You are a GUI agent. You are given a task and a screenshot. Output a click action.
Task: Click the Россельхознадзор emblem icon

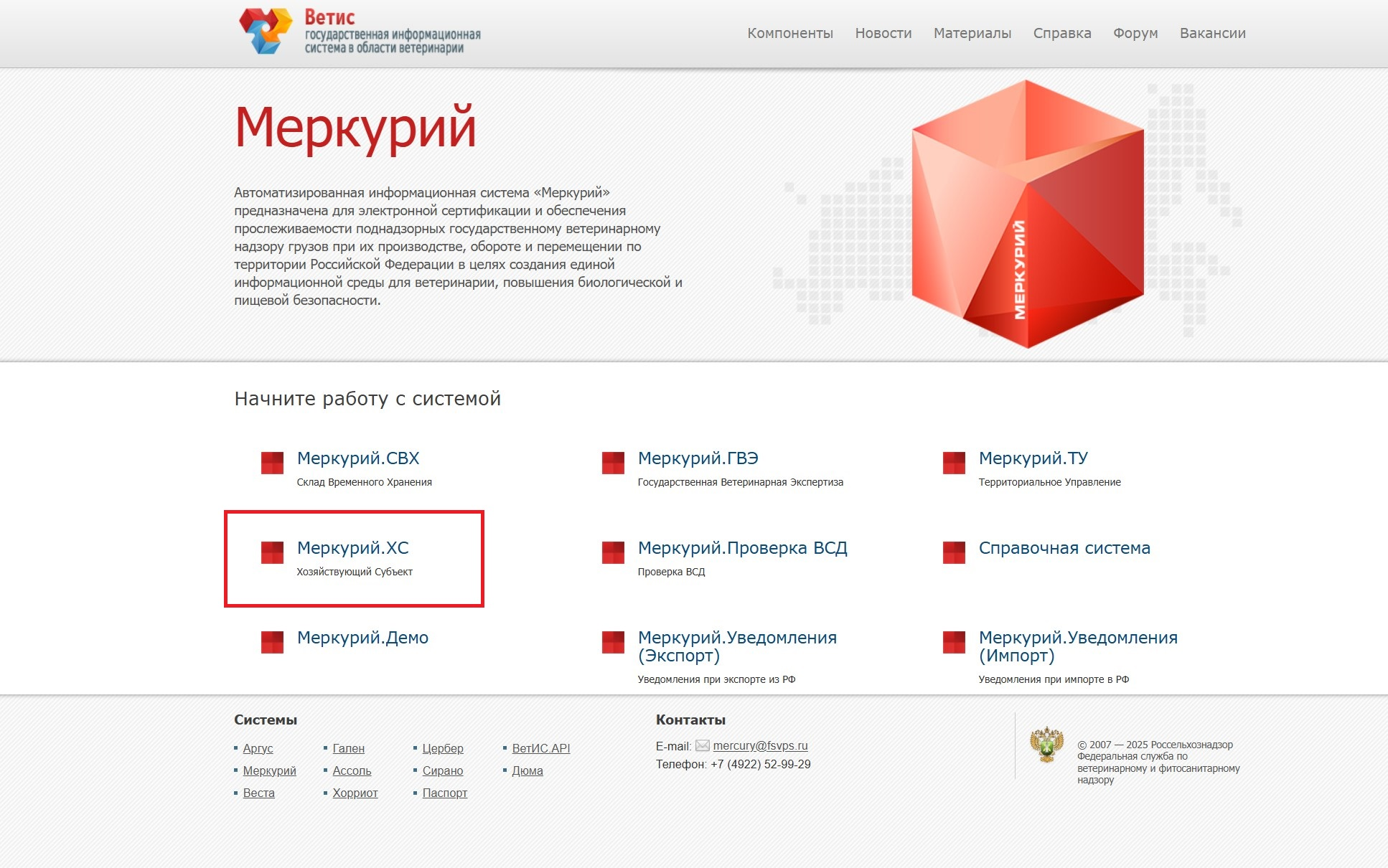click(x=1046, y=745)
